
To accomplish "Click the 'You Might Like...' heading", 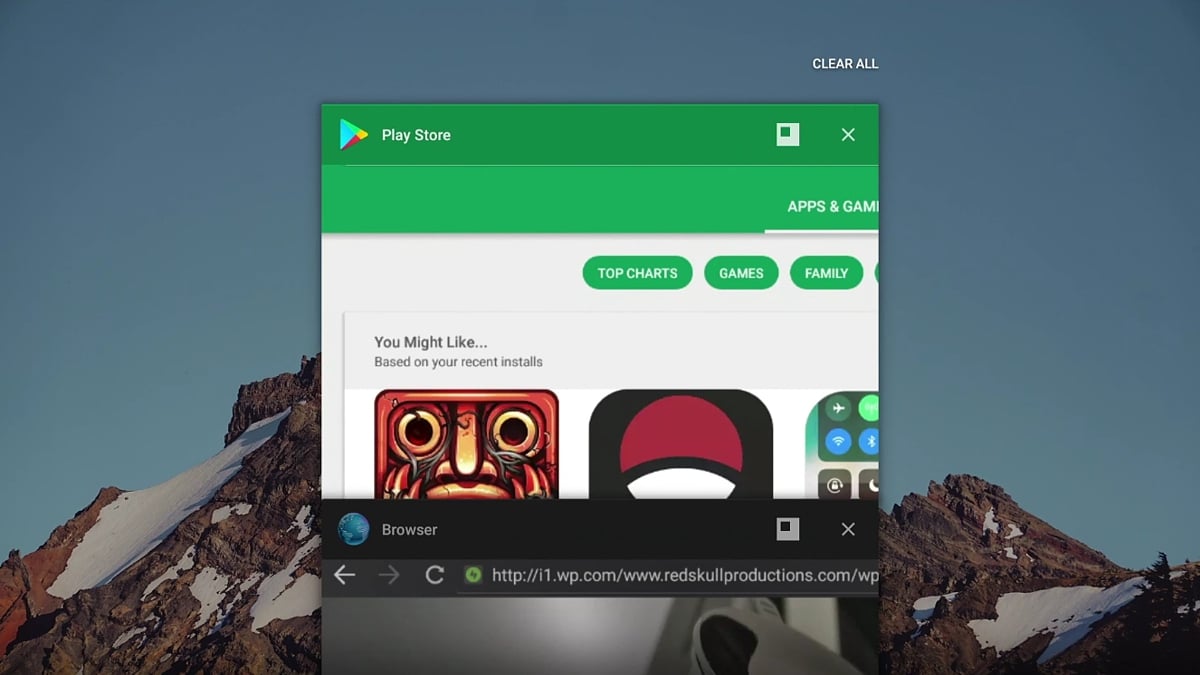I will [431, 342].
